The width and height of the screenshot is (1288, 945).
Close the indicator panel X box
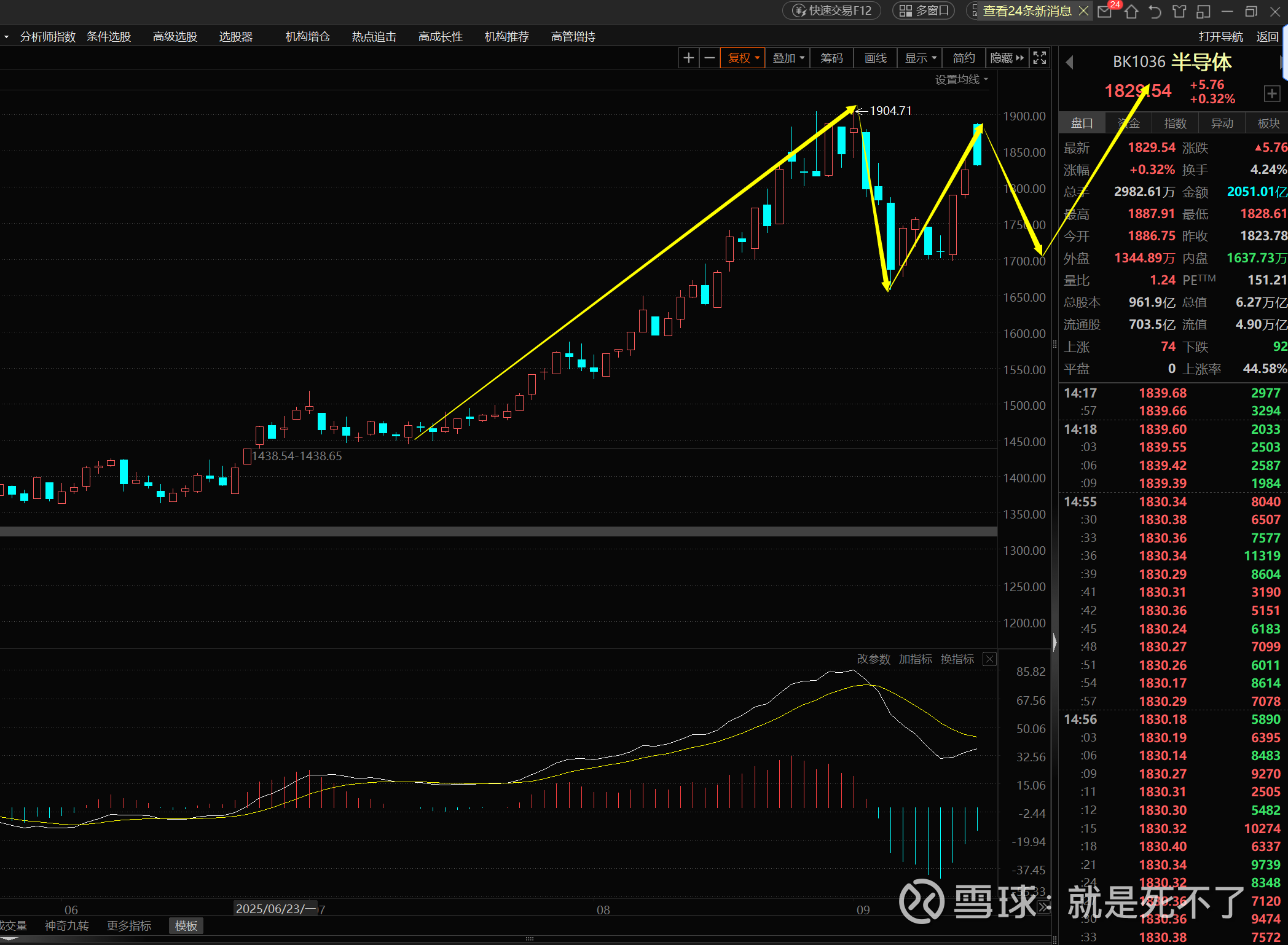[989, 659]
